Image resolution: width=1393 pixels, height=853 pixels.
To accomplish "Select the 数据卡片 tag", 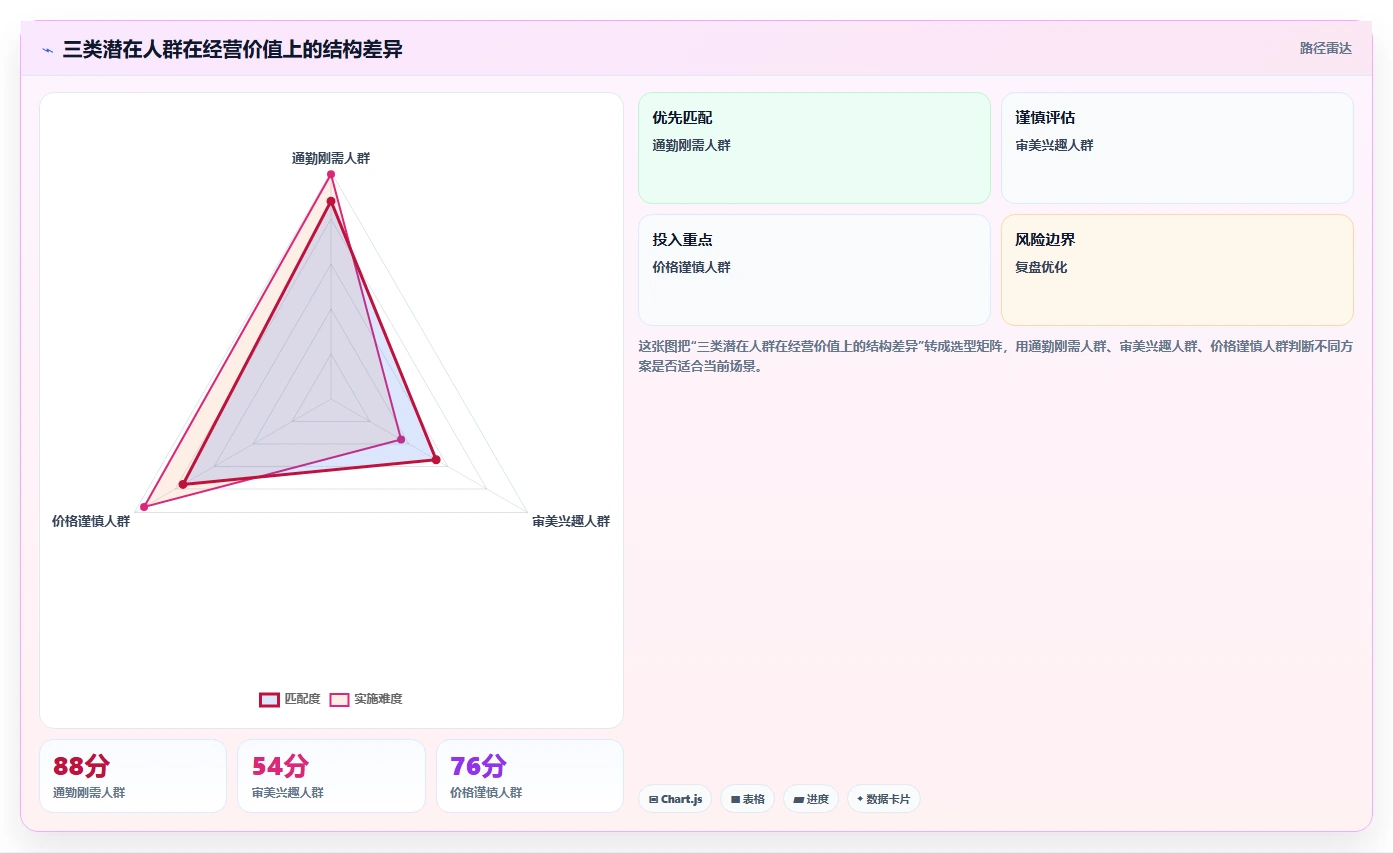I will tap(883, 799).
